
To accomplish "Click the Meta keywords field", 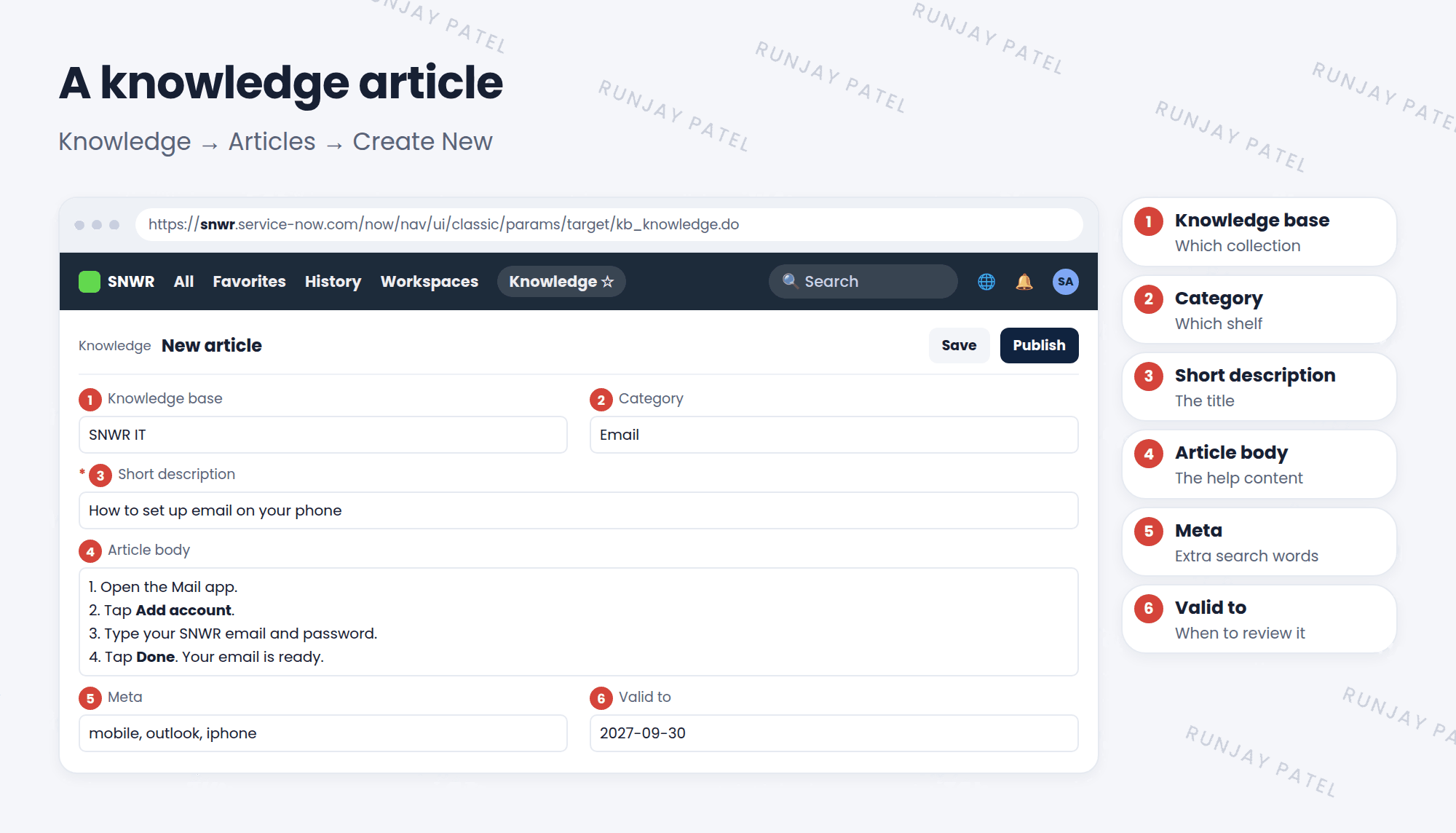I will (x=323, y=733).
